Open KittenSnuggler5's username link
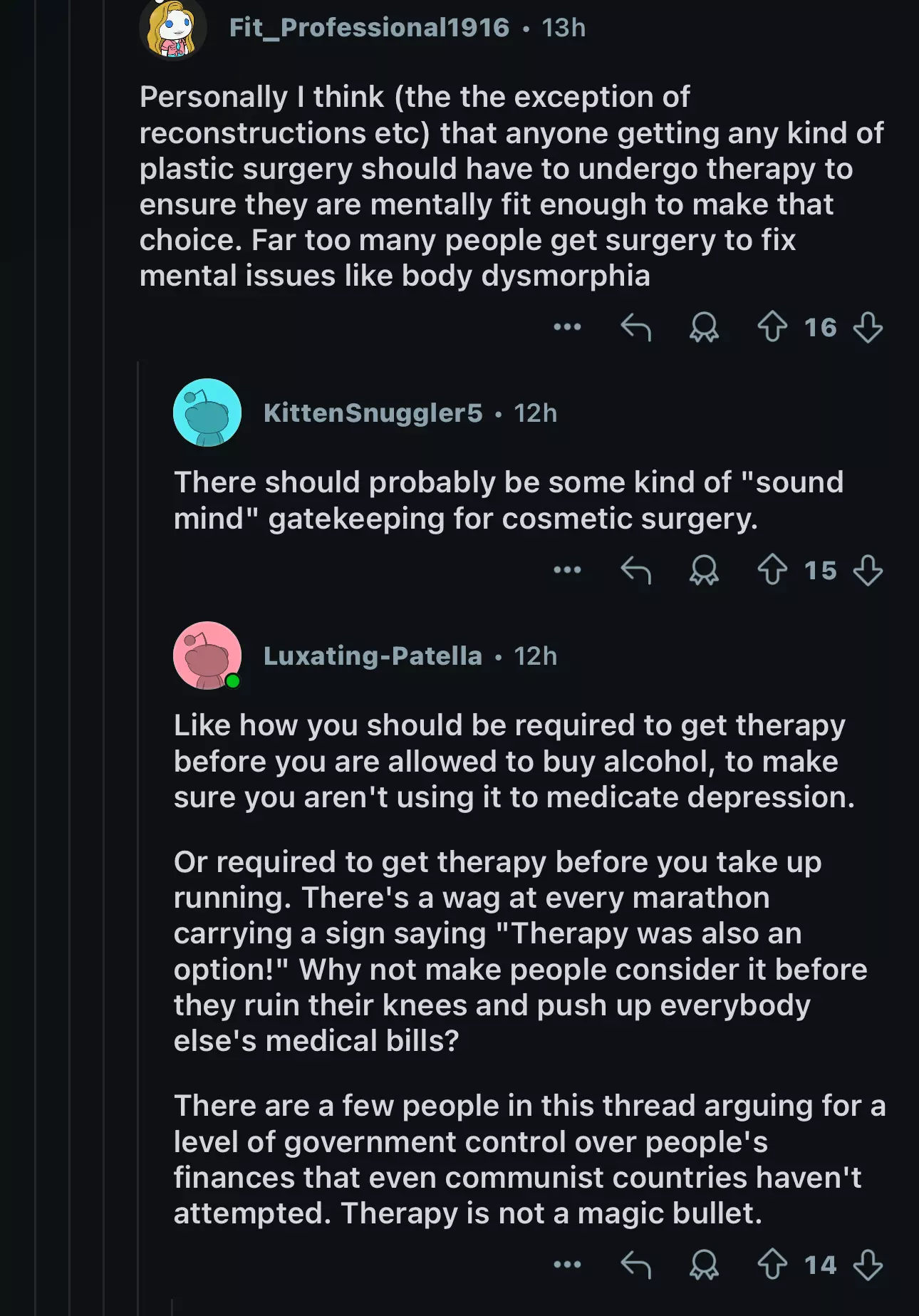 pyautogui.click(x=373, y=413)
